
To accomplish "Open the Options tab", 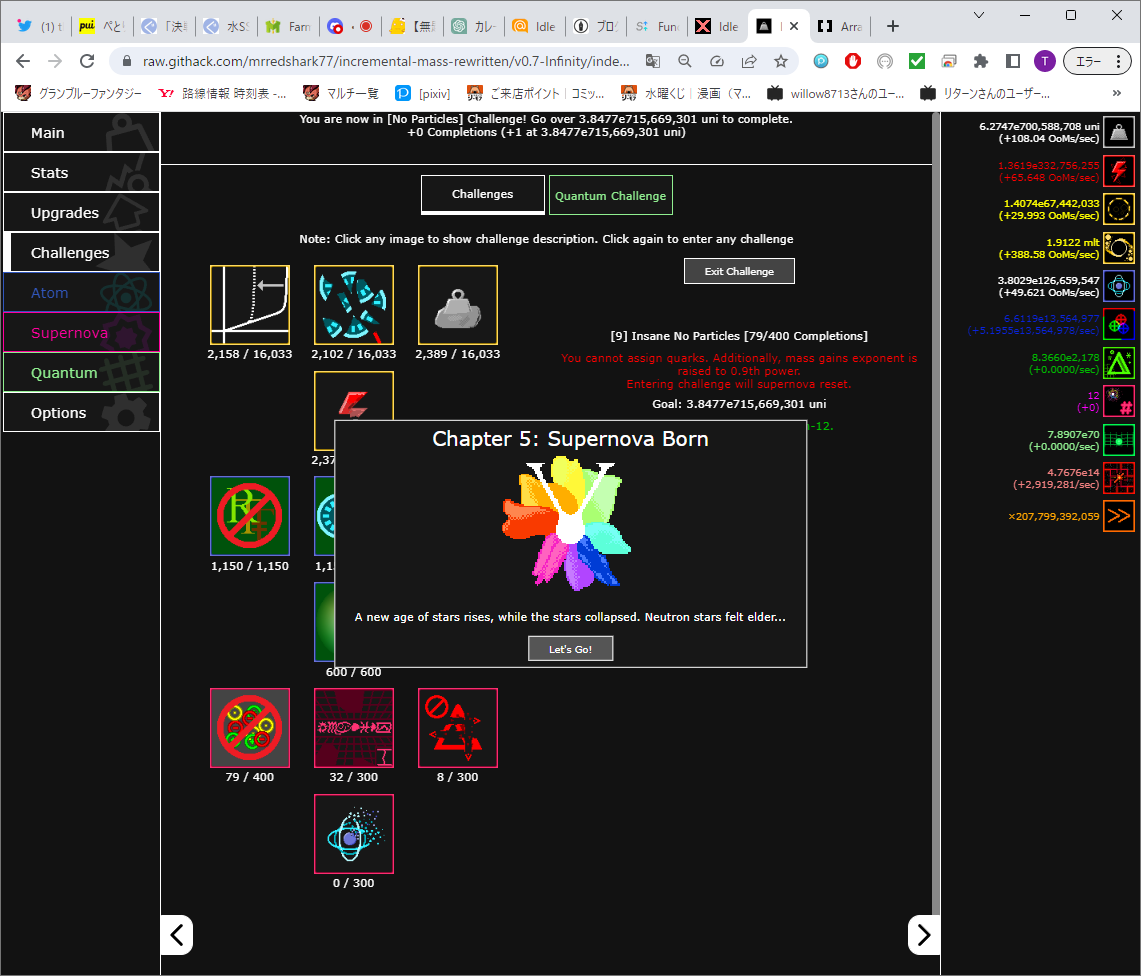I will coord(82,413).
